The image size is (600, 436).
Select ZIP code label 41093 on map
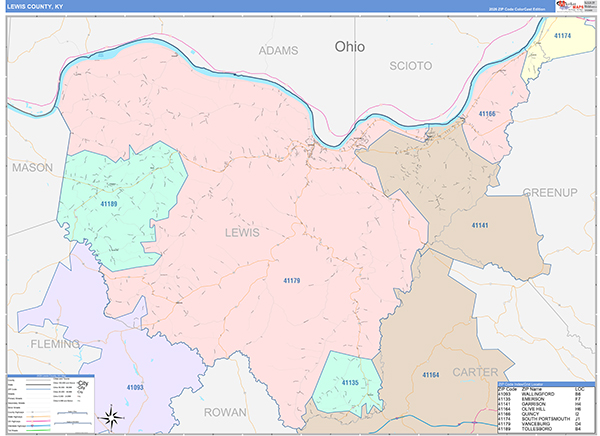pyautogui.click(x=135, y=387)
